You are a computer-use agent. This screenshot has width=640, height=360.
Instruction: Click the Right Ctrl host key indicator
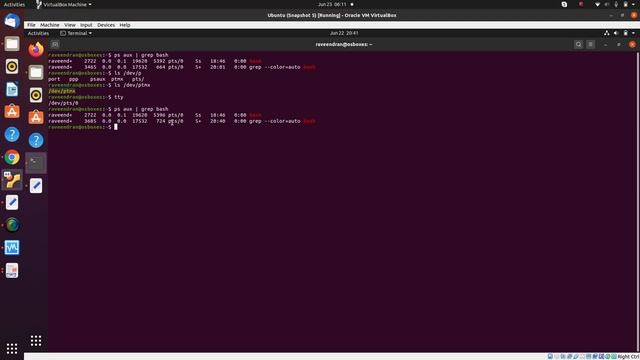point(629,357)
